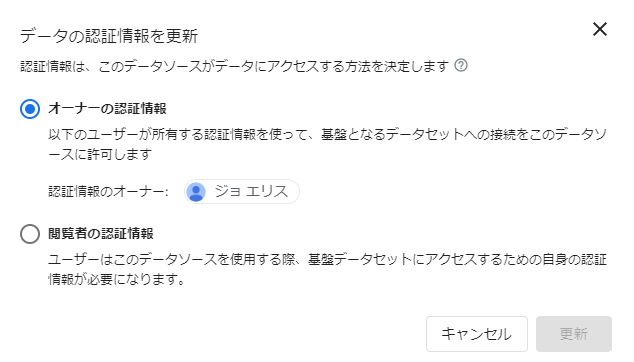
Task: Click 方法を決定します phrase beside help icon
Action: [397, 66]
